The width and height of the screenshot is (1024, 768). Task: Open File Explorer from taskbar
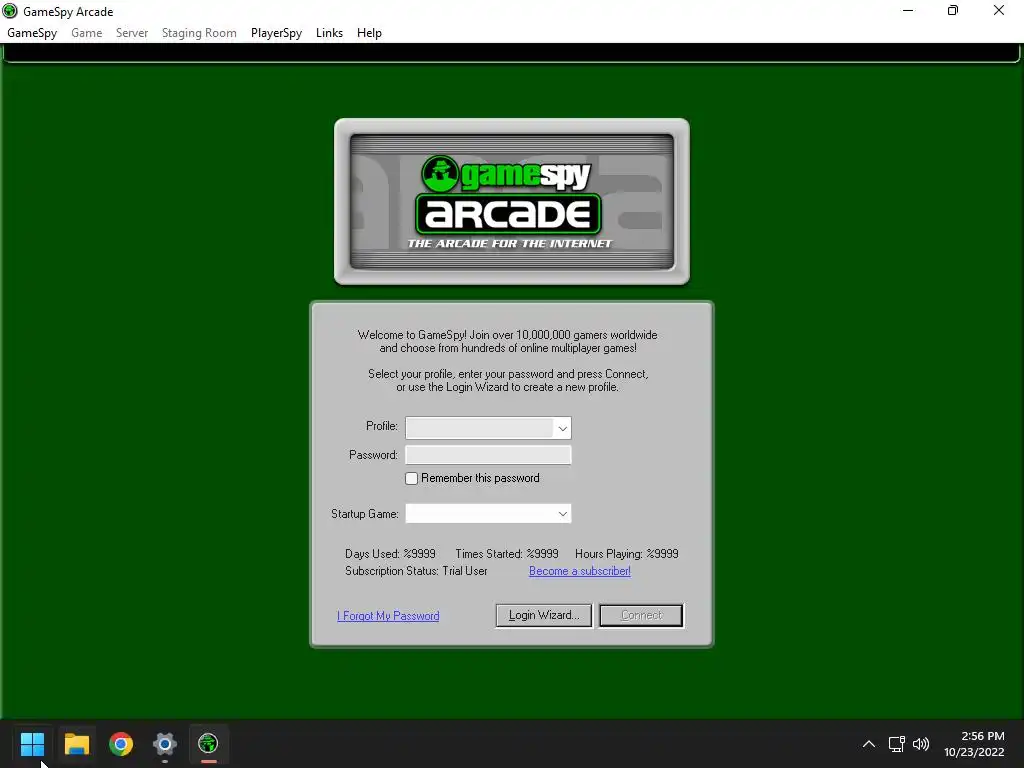(76, 743)
